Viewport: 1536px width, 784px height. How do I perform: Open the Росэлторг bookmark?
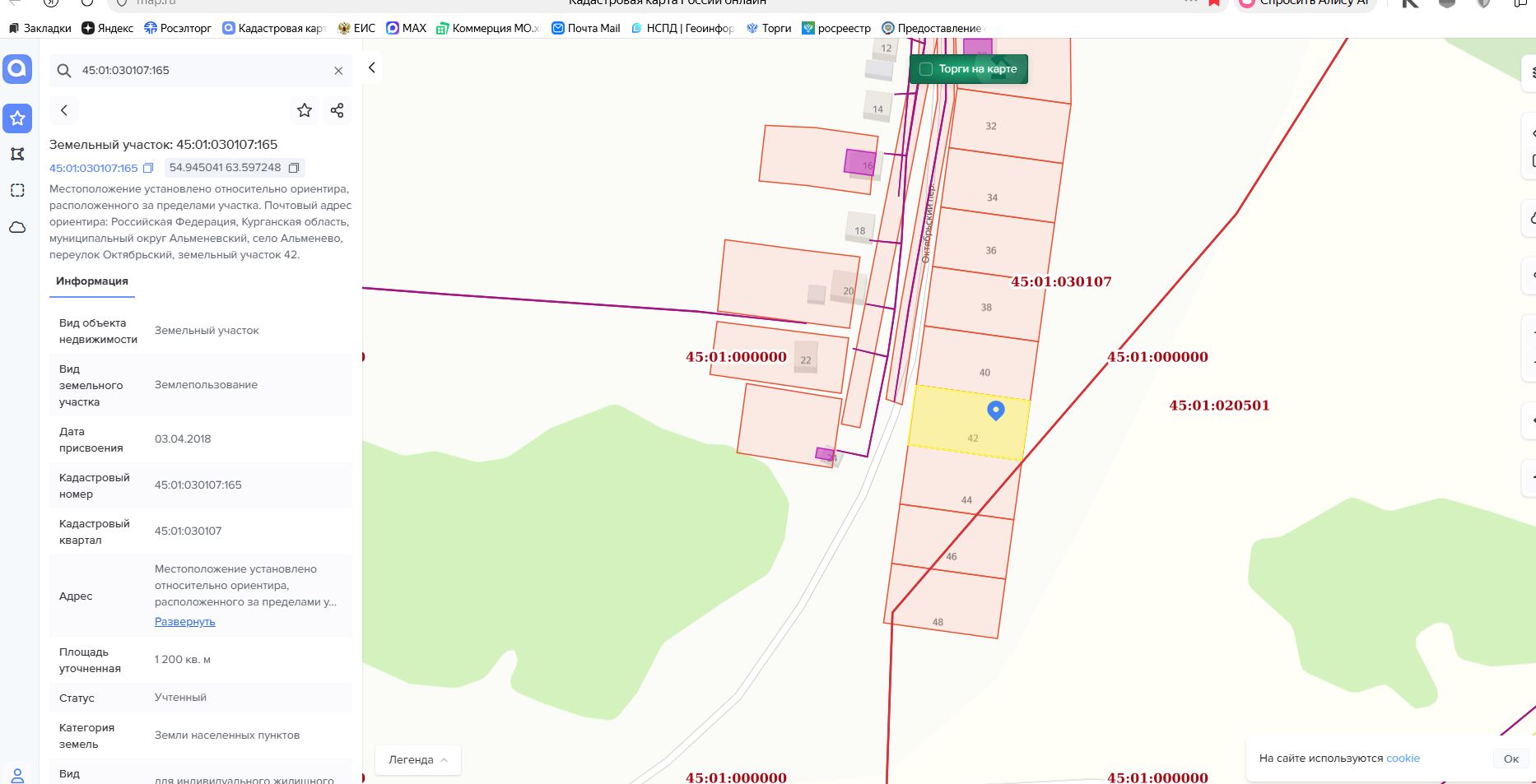pyautogui.click(x=178, y=28)
